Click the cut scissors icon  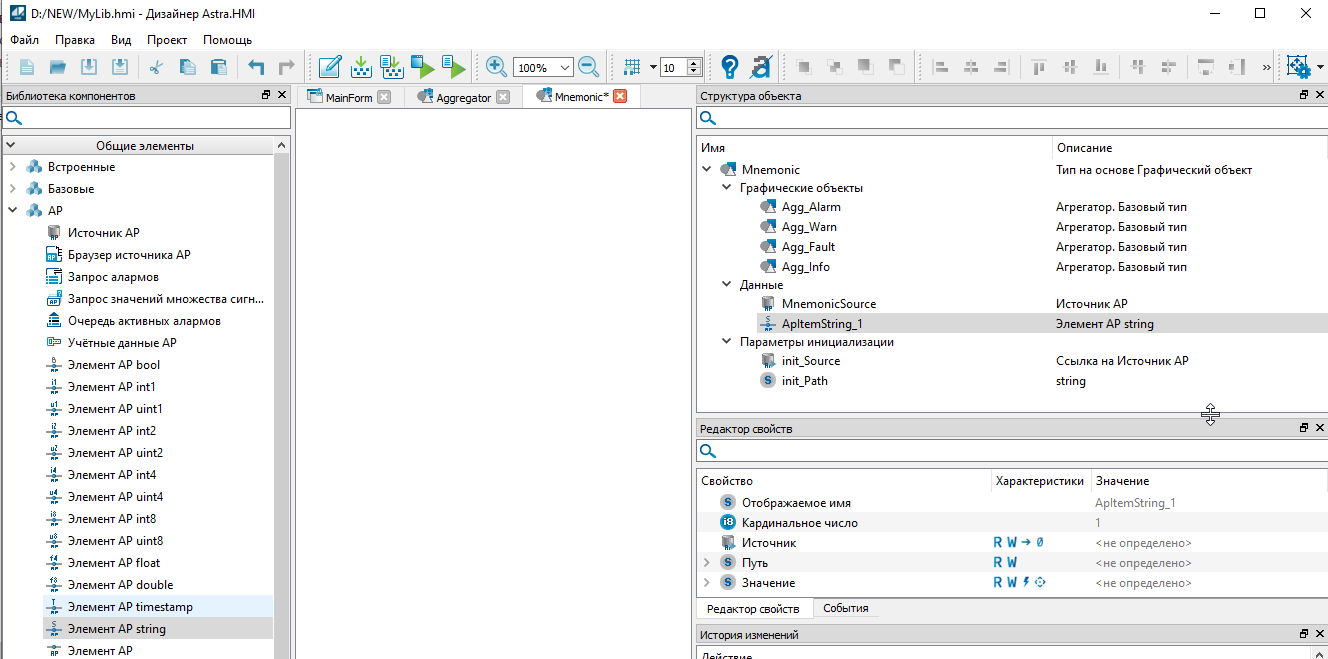[155, 67]
